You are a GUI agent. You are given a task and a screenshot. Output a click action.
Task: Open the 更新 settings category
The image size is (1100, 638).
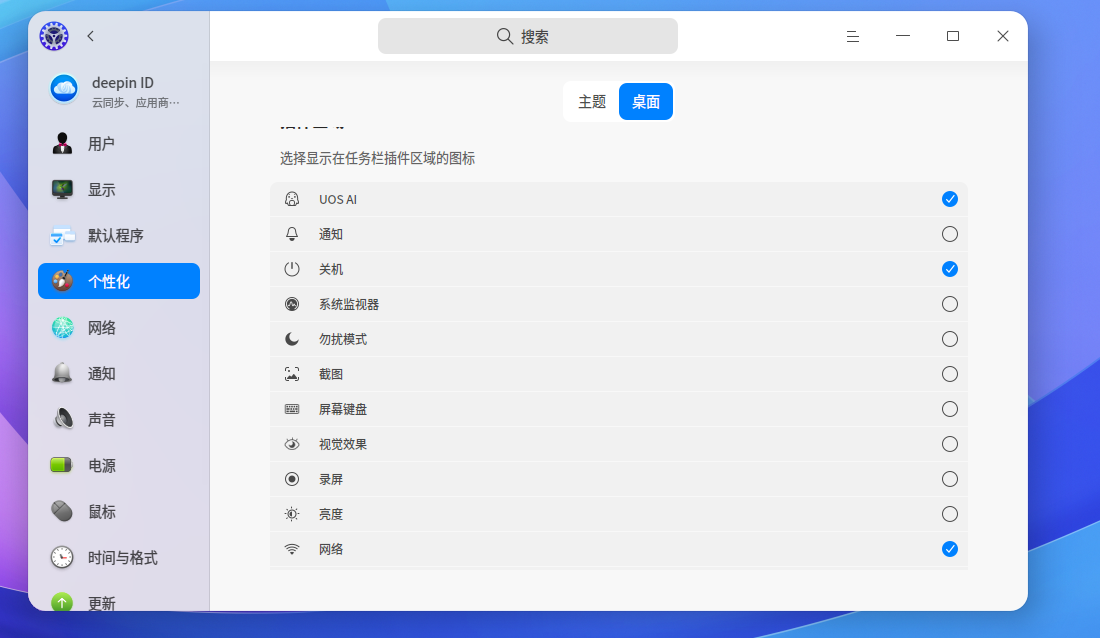click(x=119, y=602)
